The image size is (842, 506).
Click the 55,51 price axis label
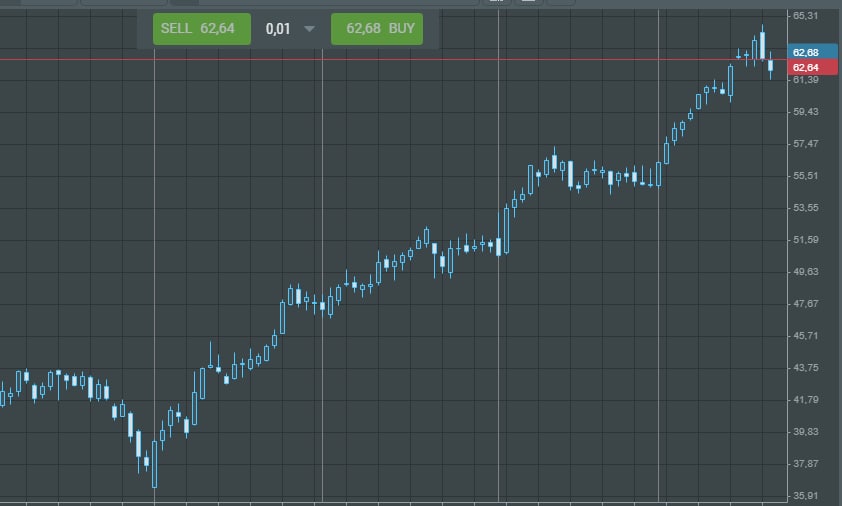click(805, 176)
